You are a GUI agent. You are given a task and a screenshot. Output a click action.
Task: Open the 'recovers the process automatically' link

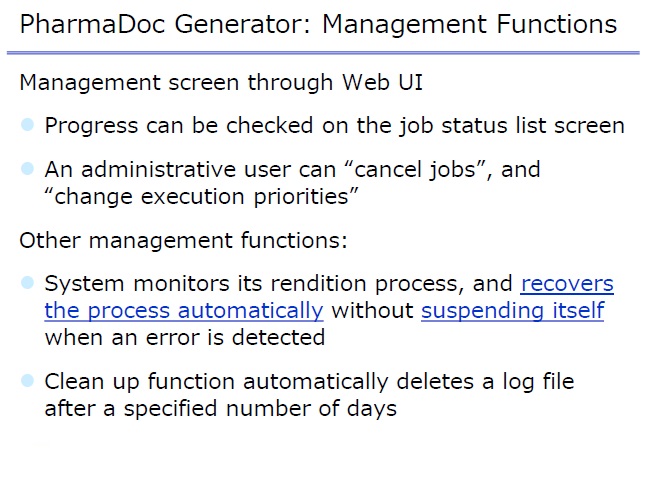(566, 284)
